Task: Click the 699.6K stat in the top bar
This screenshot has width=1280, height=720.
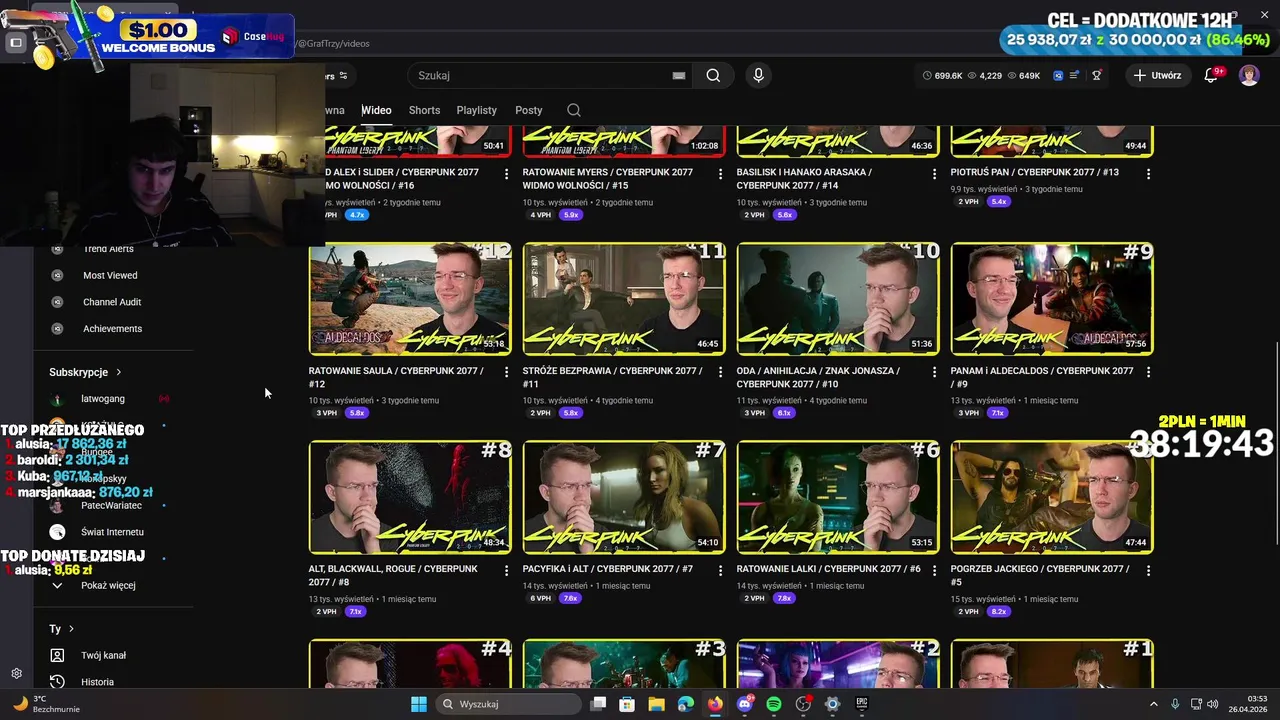Action: (942, 75)
